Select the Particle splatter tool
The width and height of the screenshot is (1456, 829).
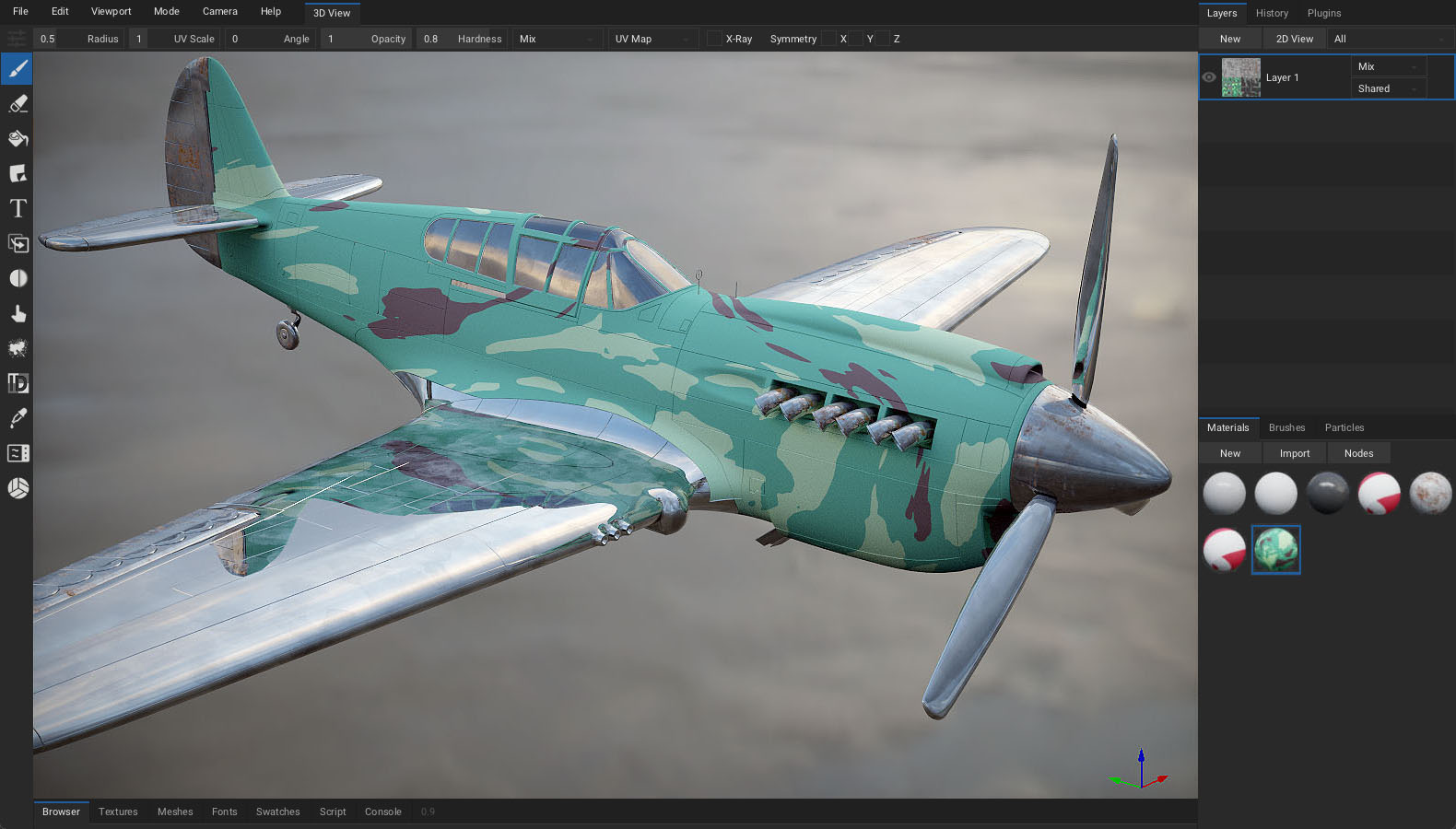(x=18, y=348)
